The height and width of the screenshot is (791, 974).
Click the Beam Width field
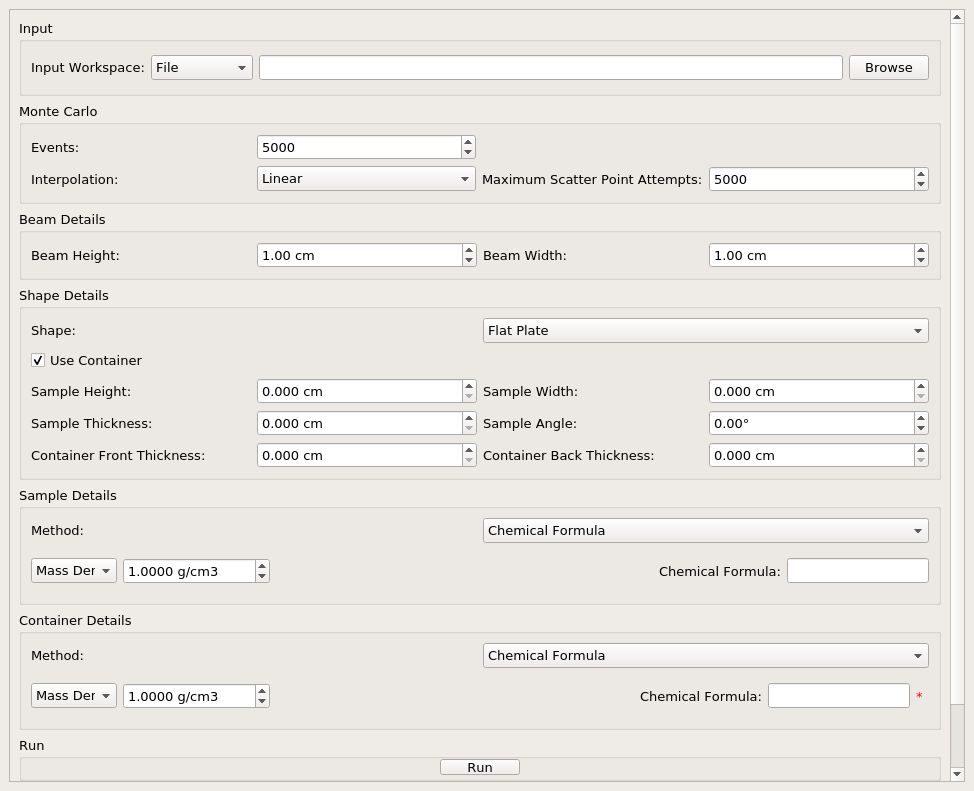click(811, 255)
